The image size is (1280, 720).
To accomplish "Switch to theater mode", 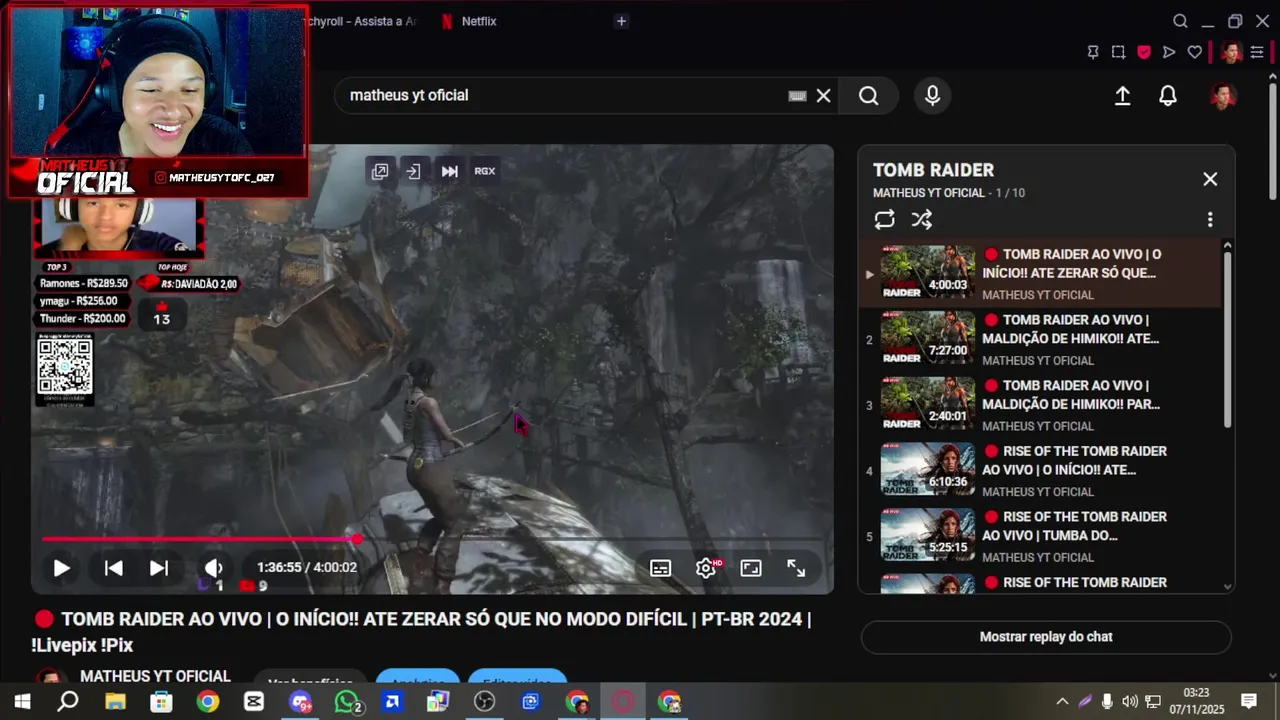I will coord(751,568).
